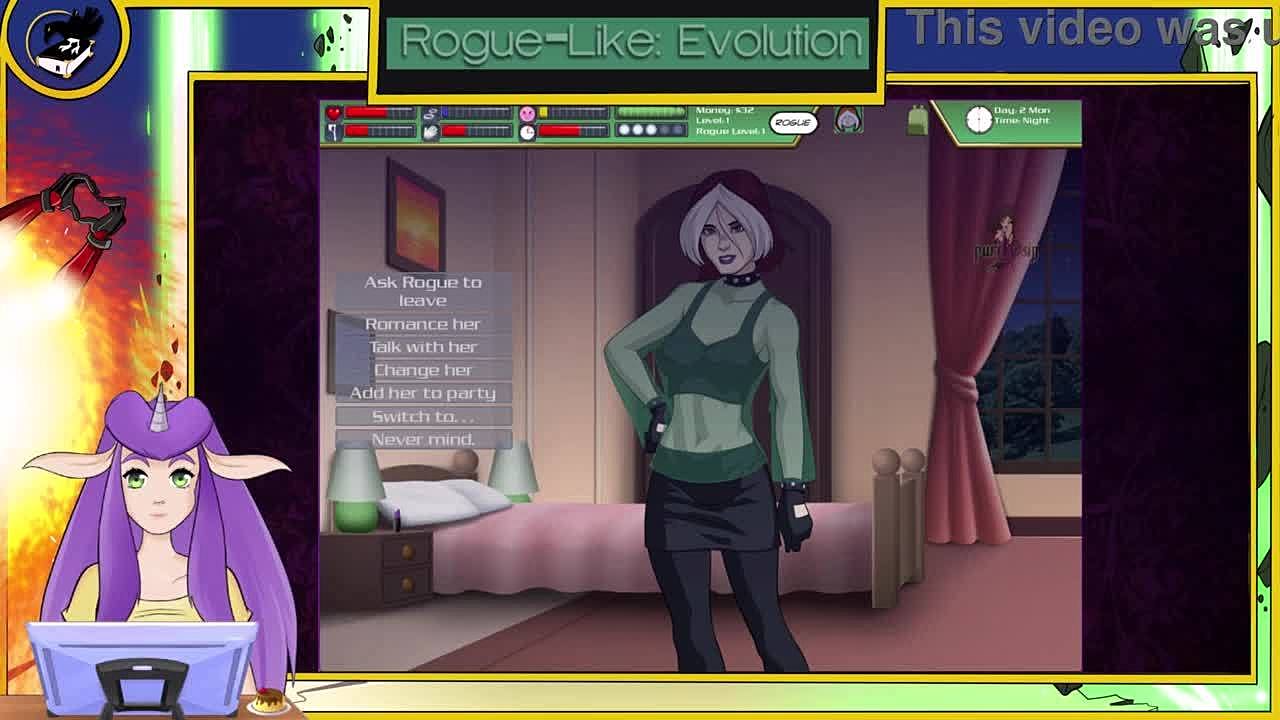Click the small clock icon below smiley

527,131
